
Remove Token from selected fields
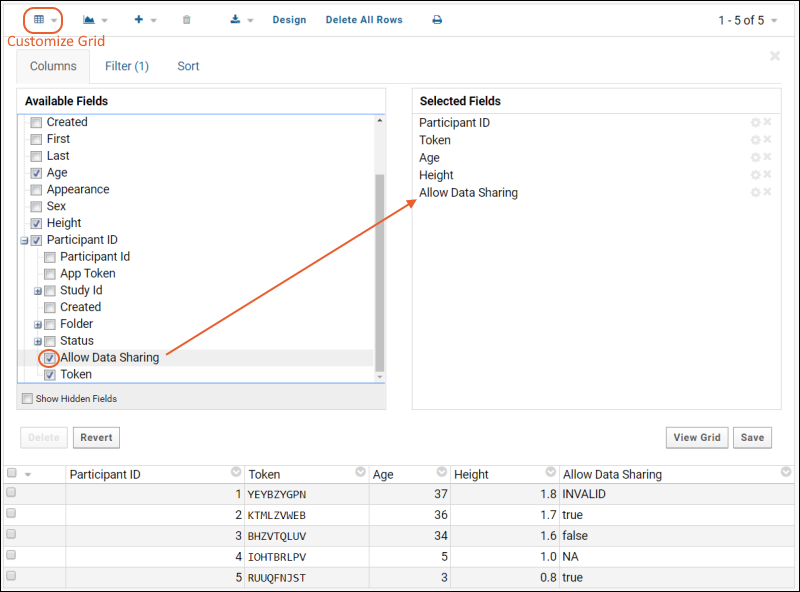point(767,139)
